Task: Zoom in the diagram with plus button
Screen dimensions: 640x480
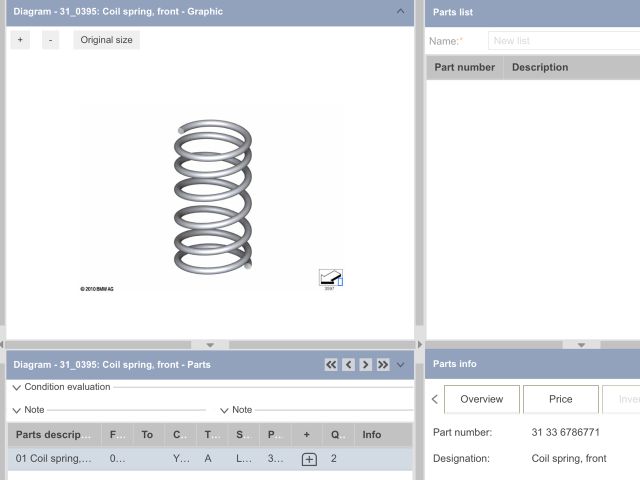Action: coord(21,40)
